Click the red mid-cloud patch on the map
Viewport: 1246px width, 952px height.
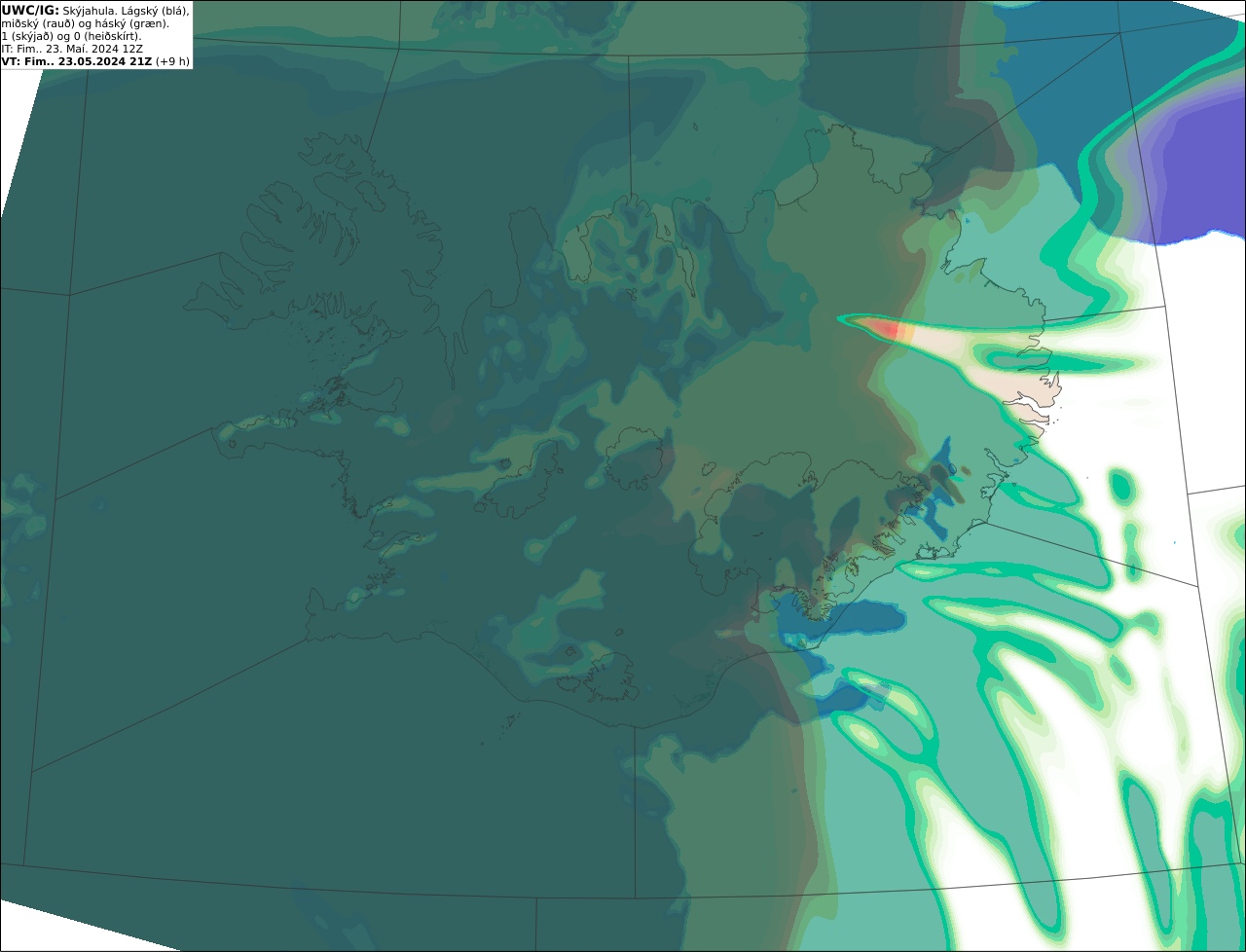(885, 328)
